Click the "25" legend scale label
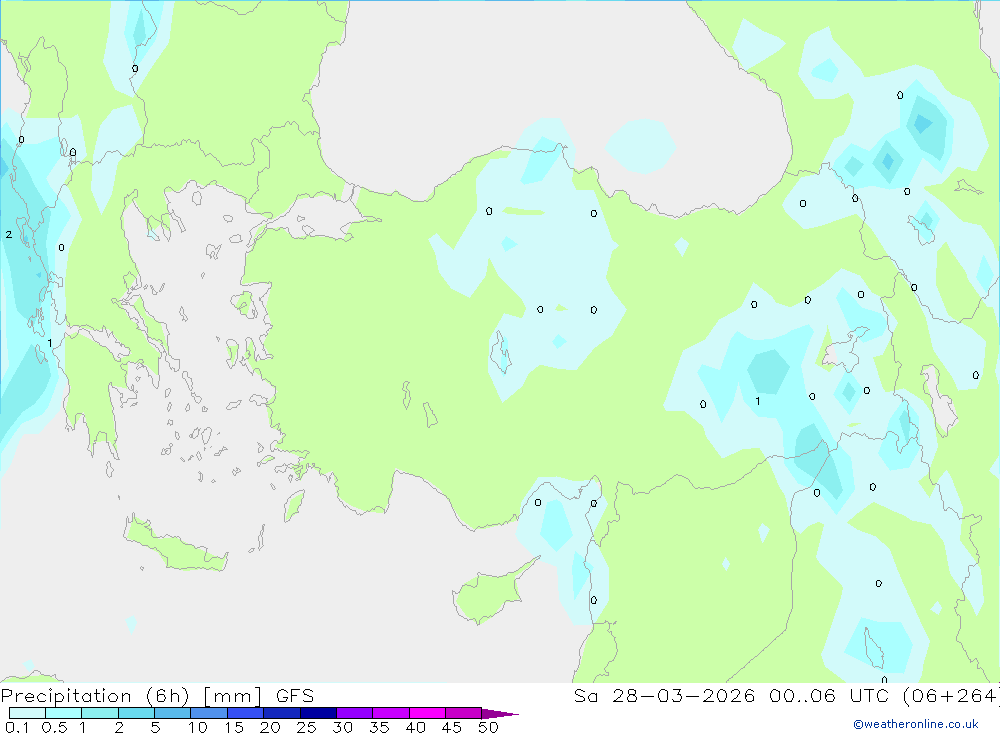The width and height of the screenshot is (1000, 733). (x=306, y=727)
